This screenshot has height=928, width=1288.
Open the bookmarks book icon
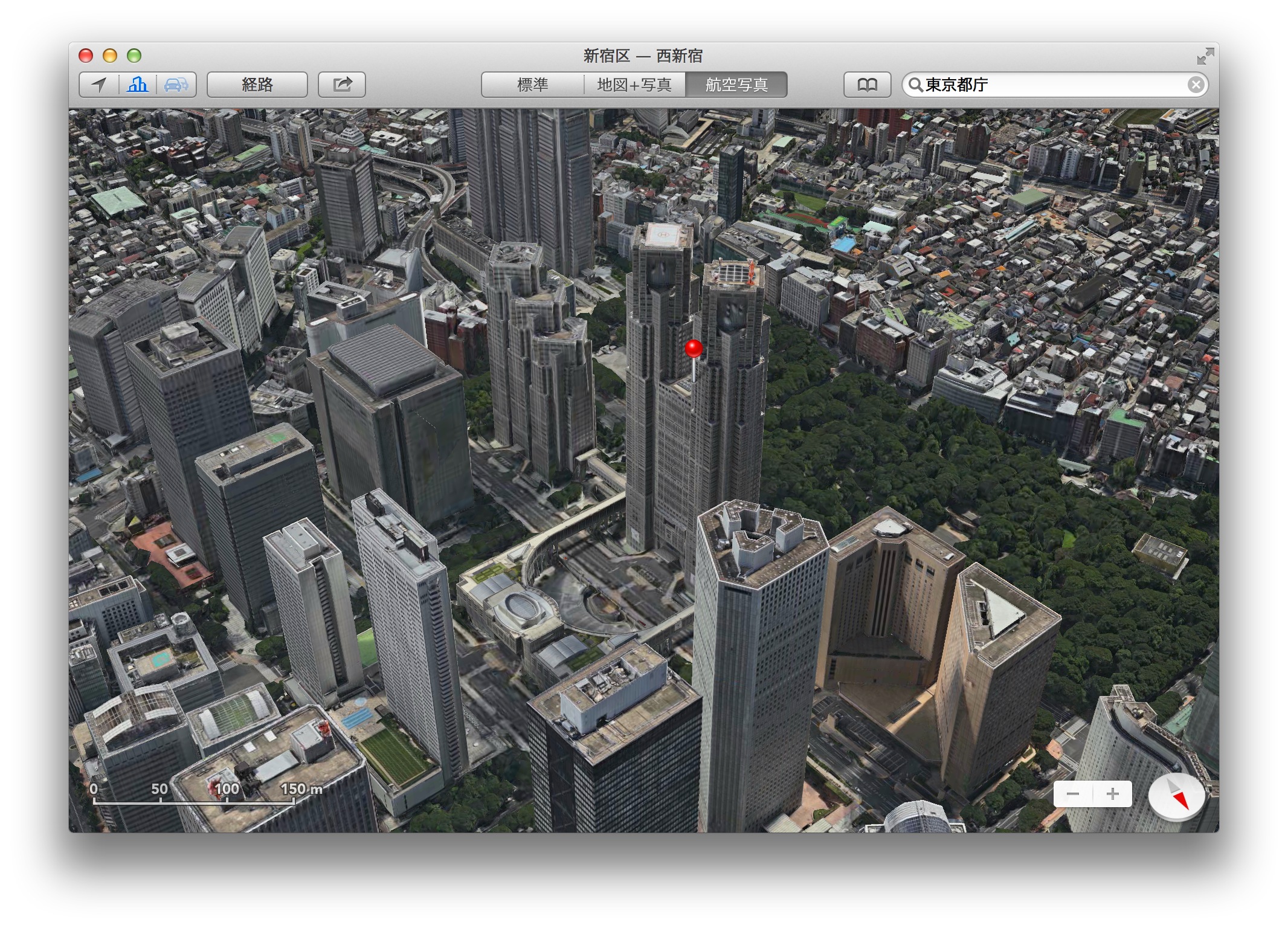tap(867, 85)
